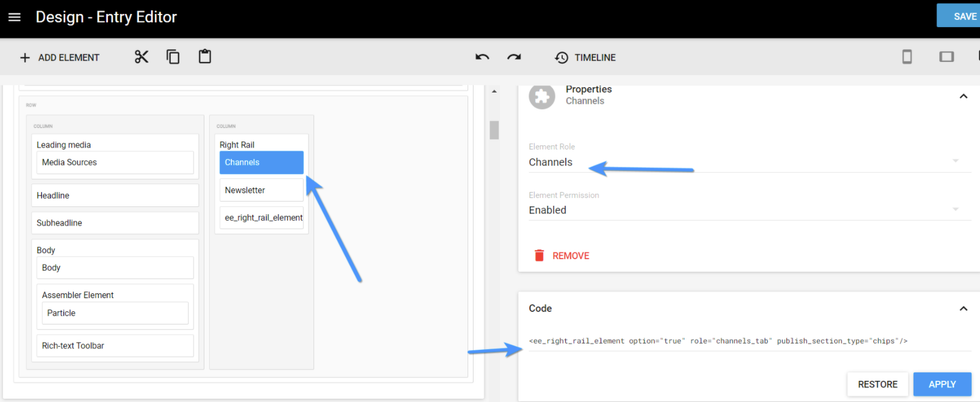Restore the original code

pos(877,384)
